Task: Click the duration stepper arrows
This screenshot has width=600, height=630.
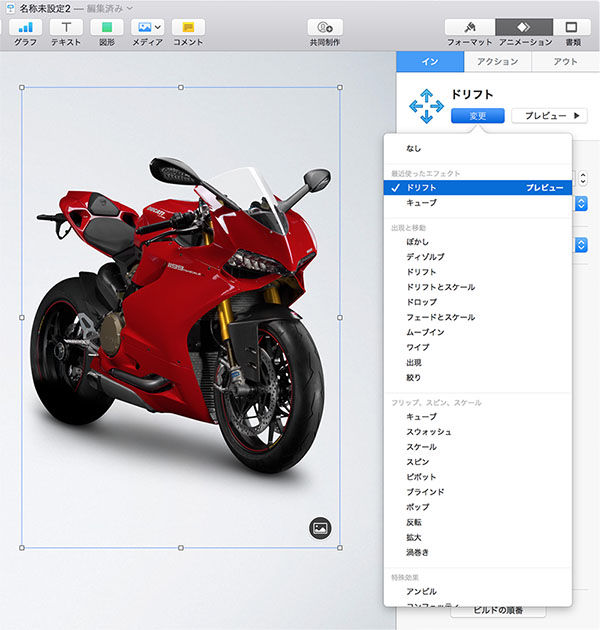Action: point(583,178)
